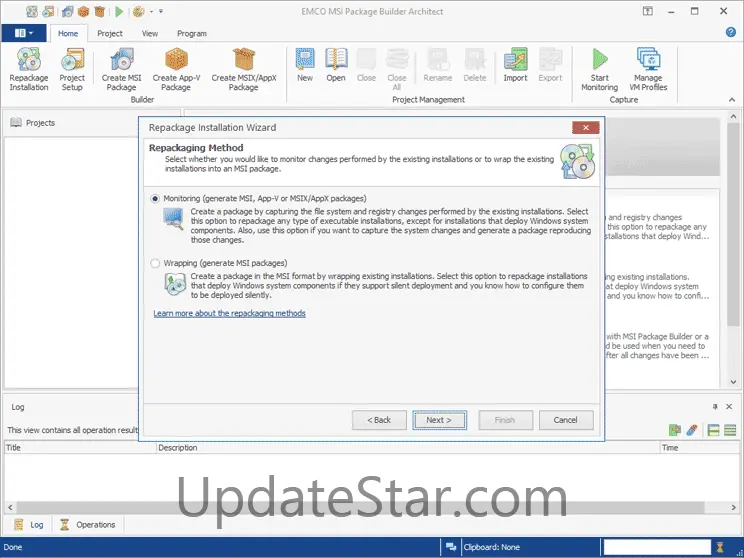This screenshot has width=744, height=558.
Task: Close the Log panel
Action: 729,407
